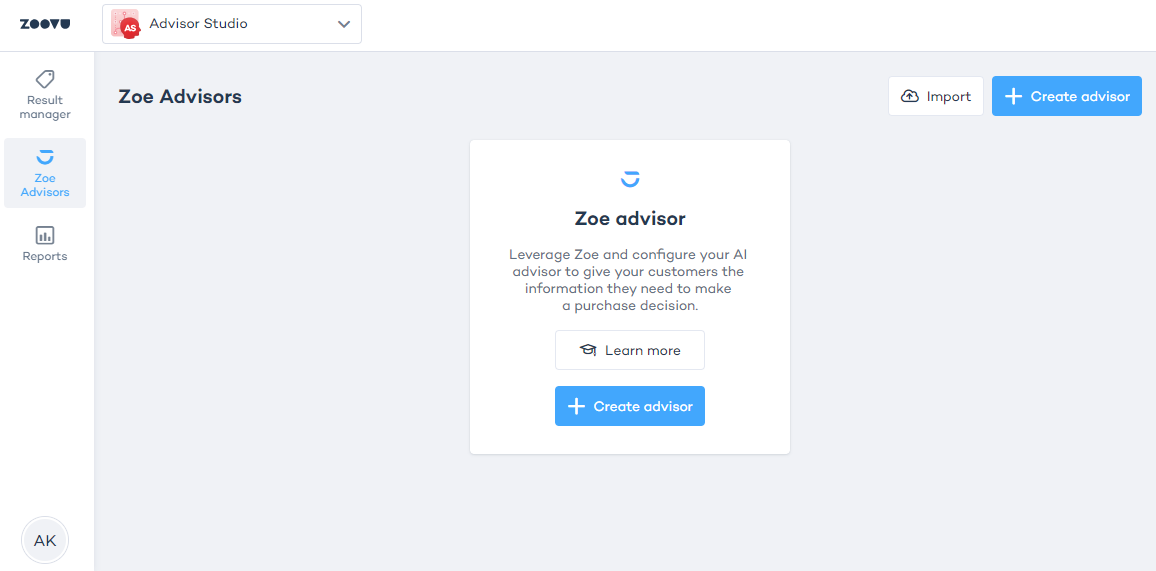Click the Zoe smile icon in the card
Screen dimensions: 1156x571
pyautogui.click(x=630, y=179)
